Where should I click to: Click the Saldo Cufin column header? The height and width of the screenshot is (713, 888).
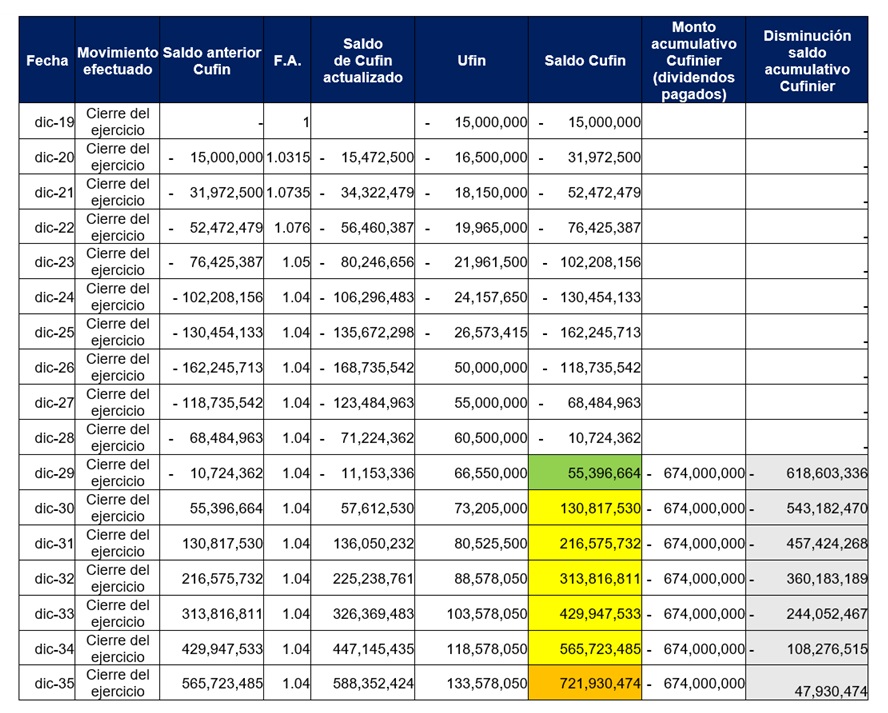click(x=585, y=60)
